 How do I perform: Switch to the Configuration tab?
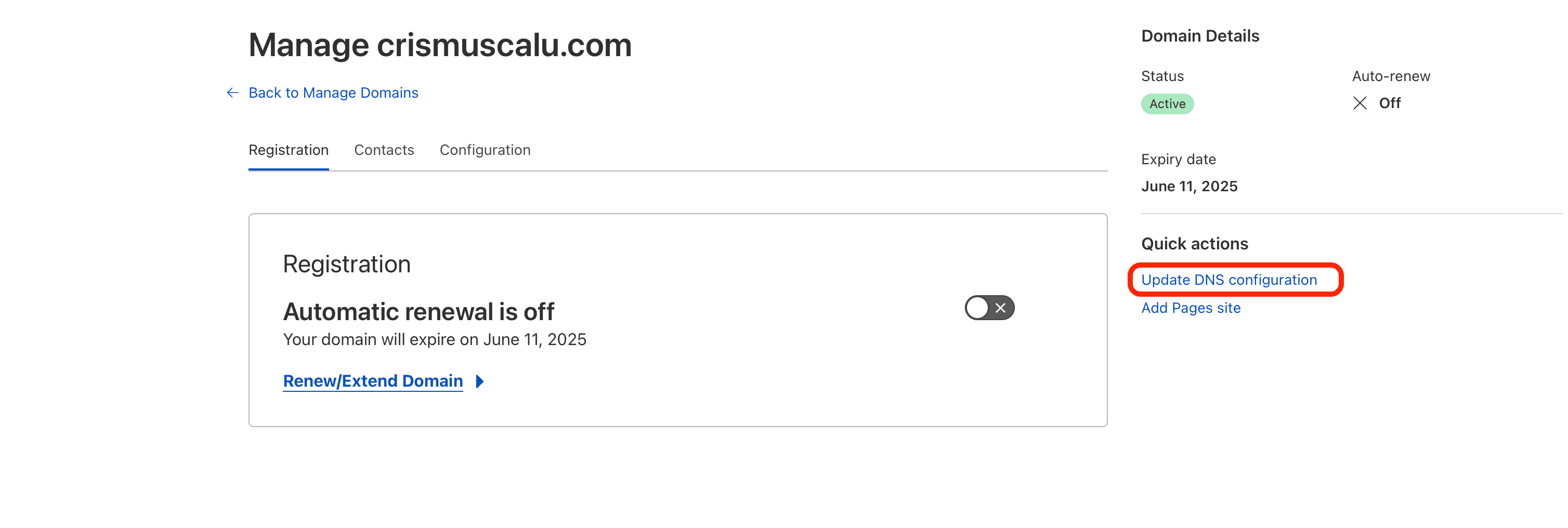click(485, 150)
